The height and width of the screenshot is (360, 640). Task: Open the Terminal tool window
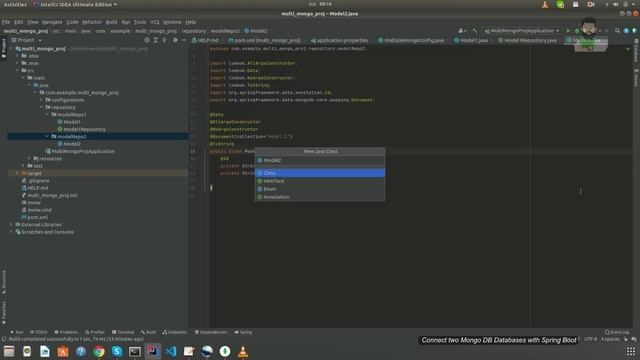pyautogui.click(x=123, y=332)
